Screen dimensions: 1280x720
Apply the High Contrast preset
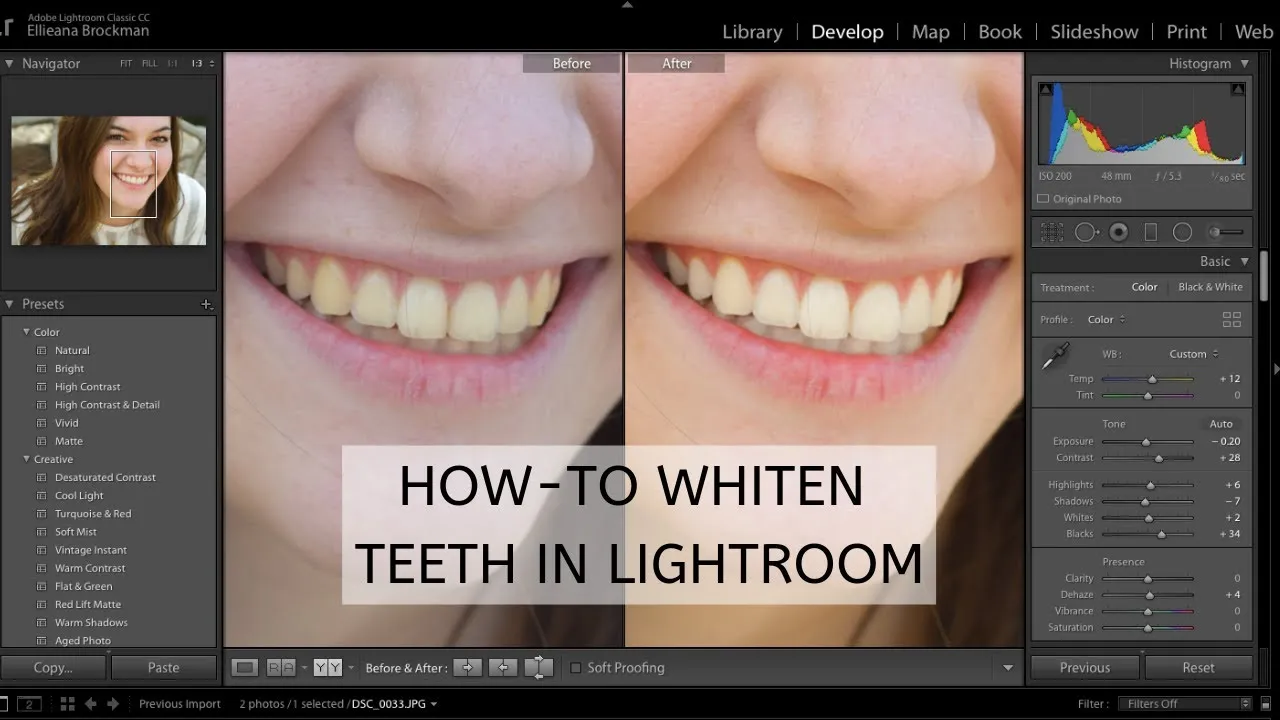tap(87, 387)
